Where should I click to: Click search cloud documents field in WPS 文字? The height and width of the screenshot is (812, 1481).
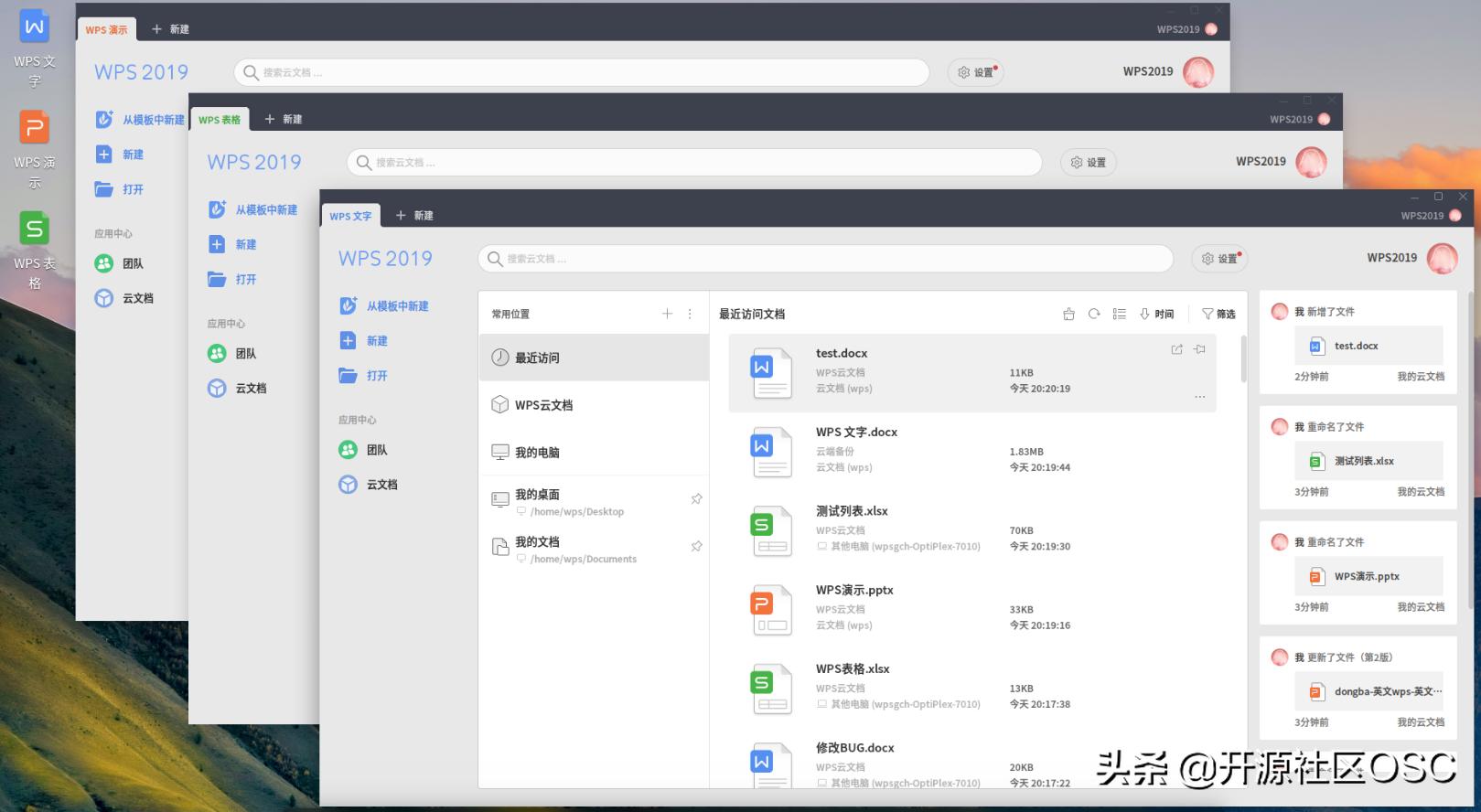click(825, 259)
